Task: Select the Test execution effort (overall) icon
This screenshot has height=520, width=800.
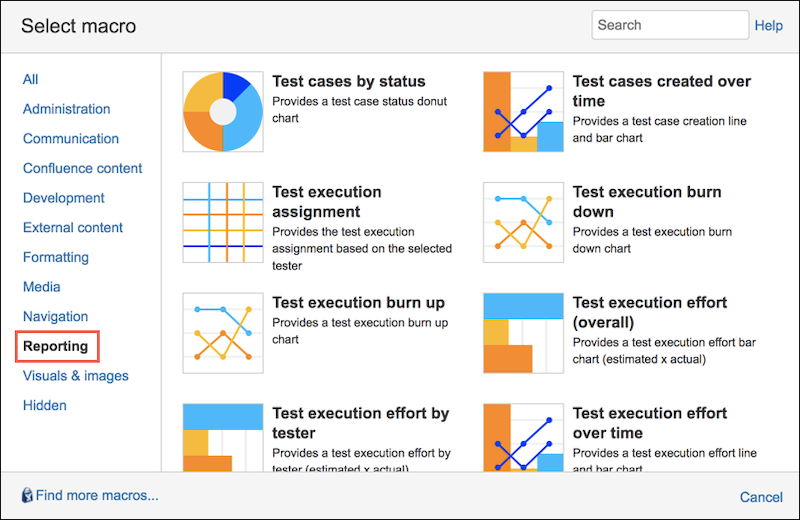Action: [x=523, y=333]
